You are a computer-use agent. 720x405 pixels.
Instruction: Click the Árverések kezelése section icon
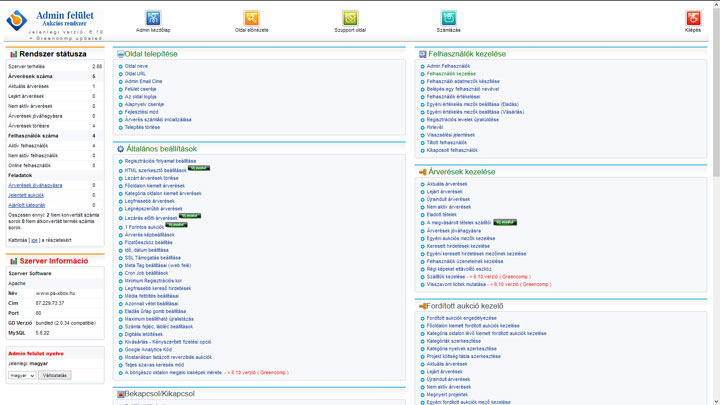tap(421, 172)
